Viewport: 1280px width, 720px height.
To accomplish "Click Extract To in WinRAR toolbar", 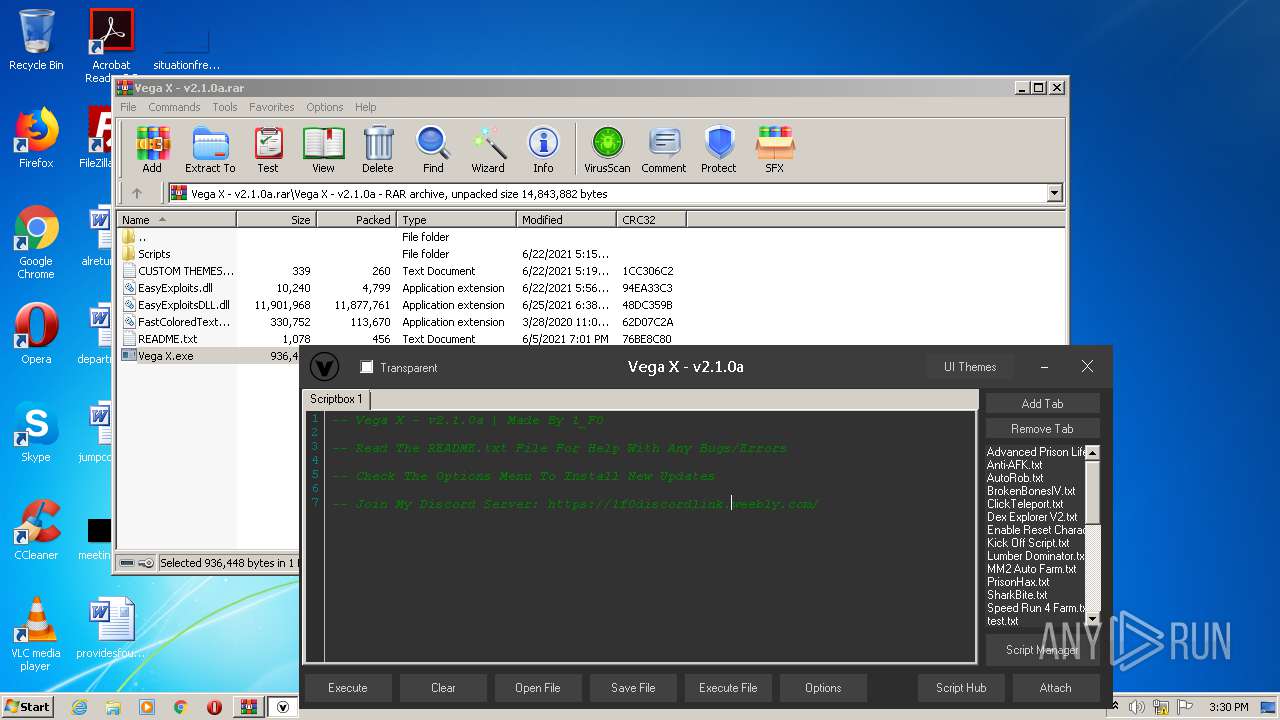I will pos(210,150).
